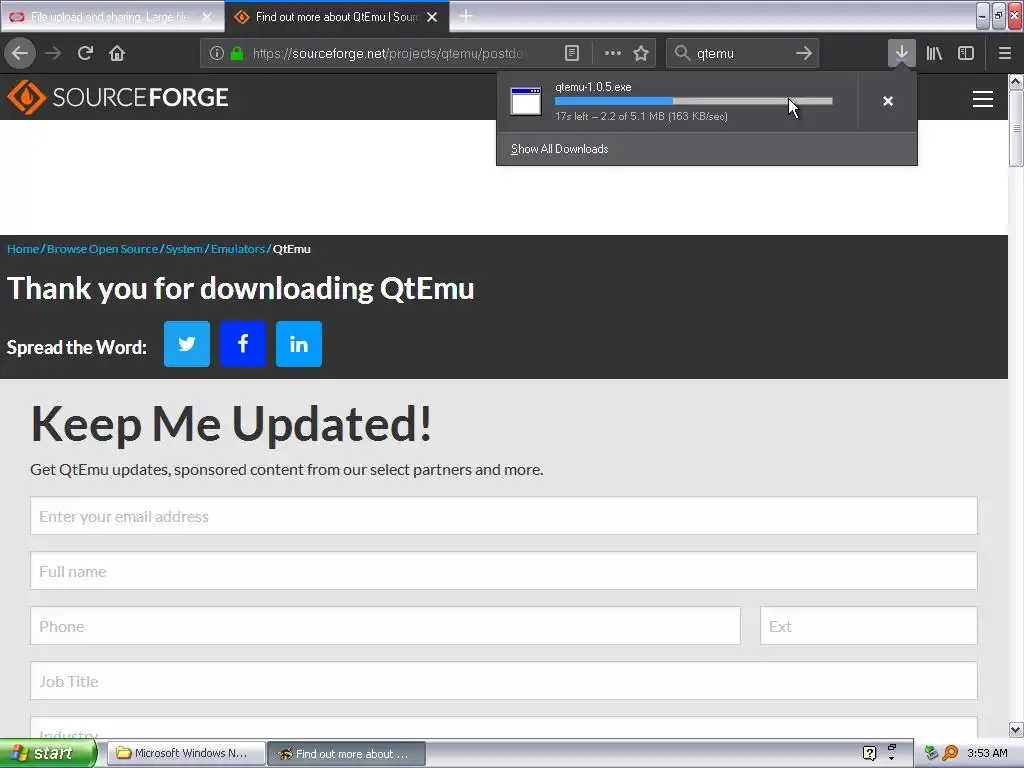This screenshot has width=1024, height=768.
Task: Click Show All Downloads
Action: tap(560, 149)
